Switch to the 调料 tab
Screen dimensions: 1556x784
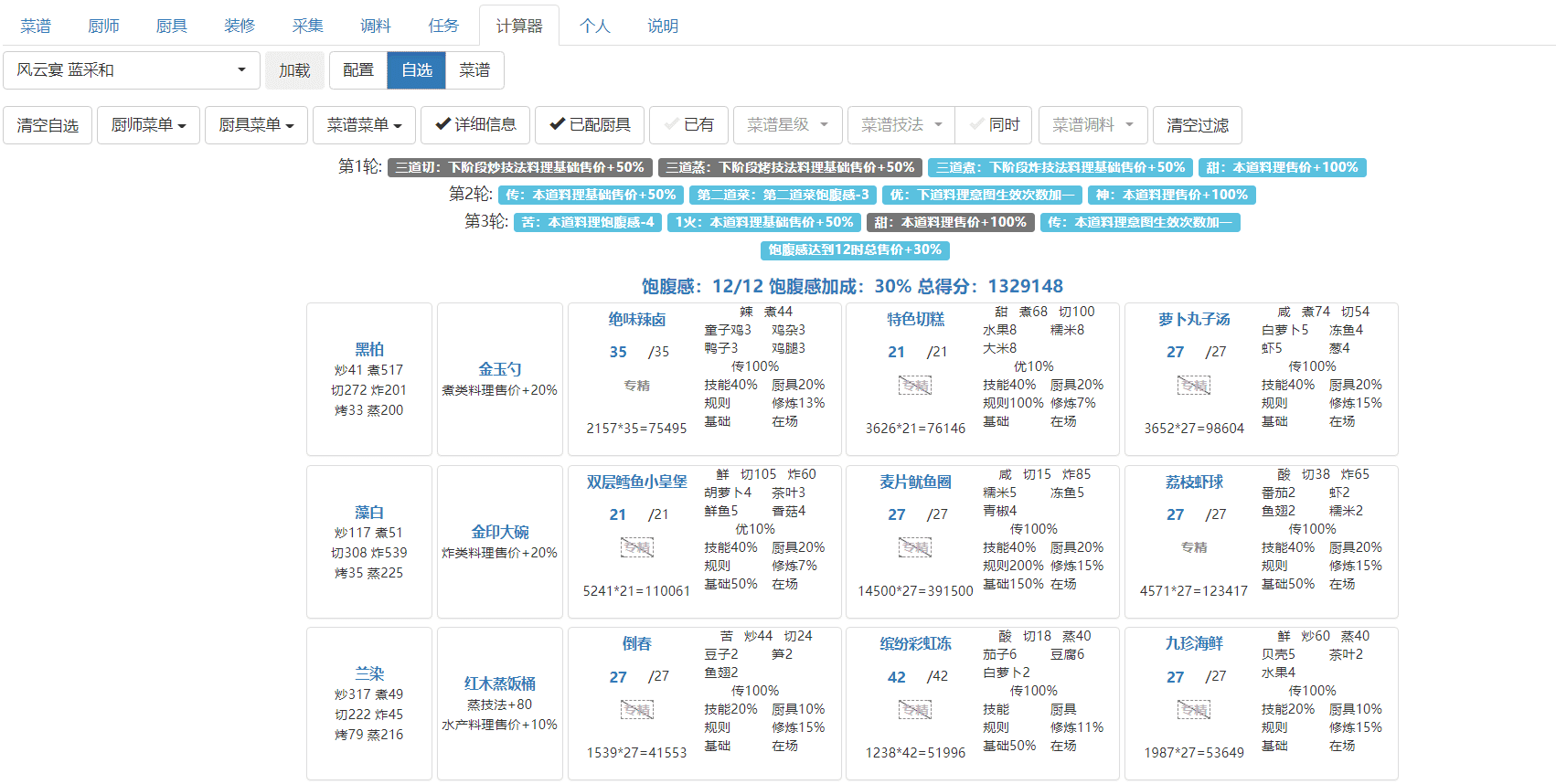[375, 26]
